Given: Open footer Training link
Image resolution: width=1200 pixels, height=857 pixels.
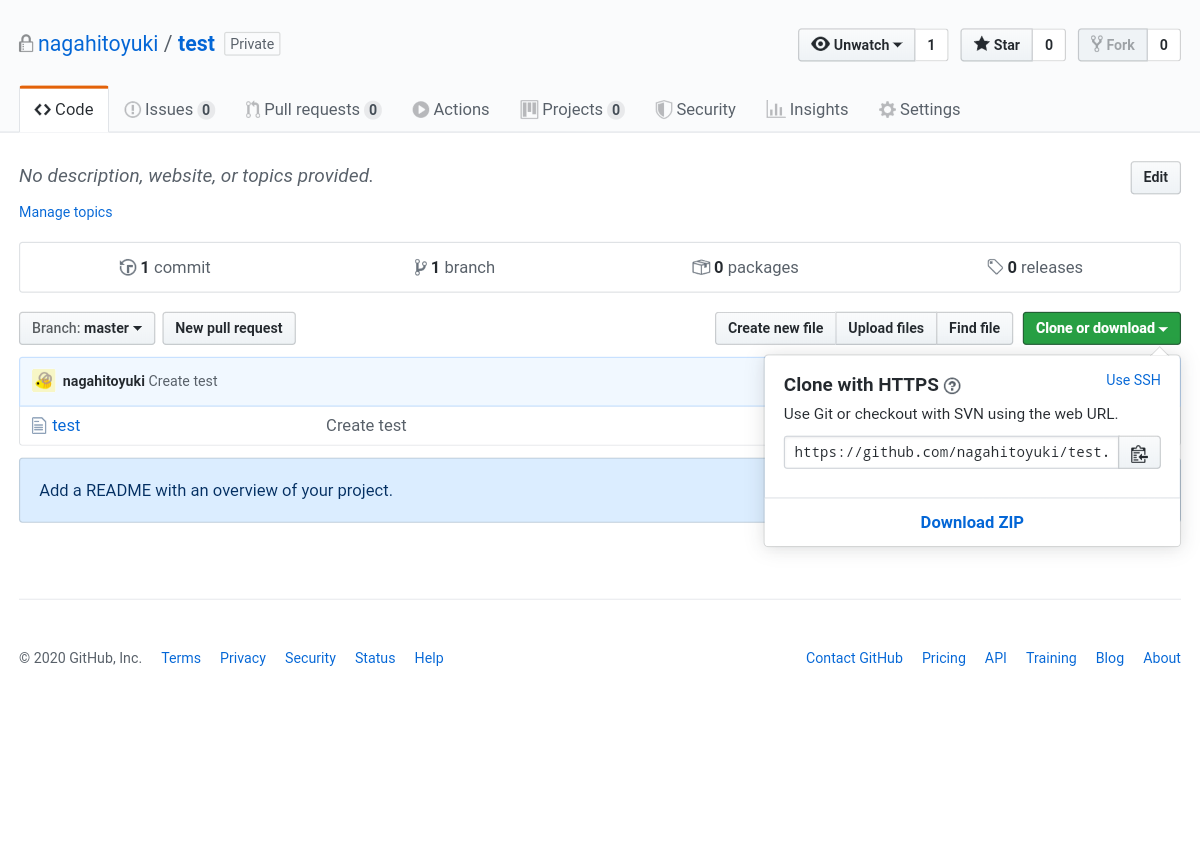Looking at the screenshot, I should 1051,658.
